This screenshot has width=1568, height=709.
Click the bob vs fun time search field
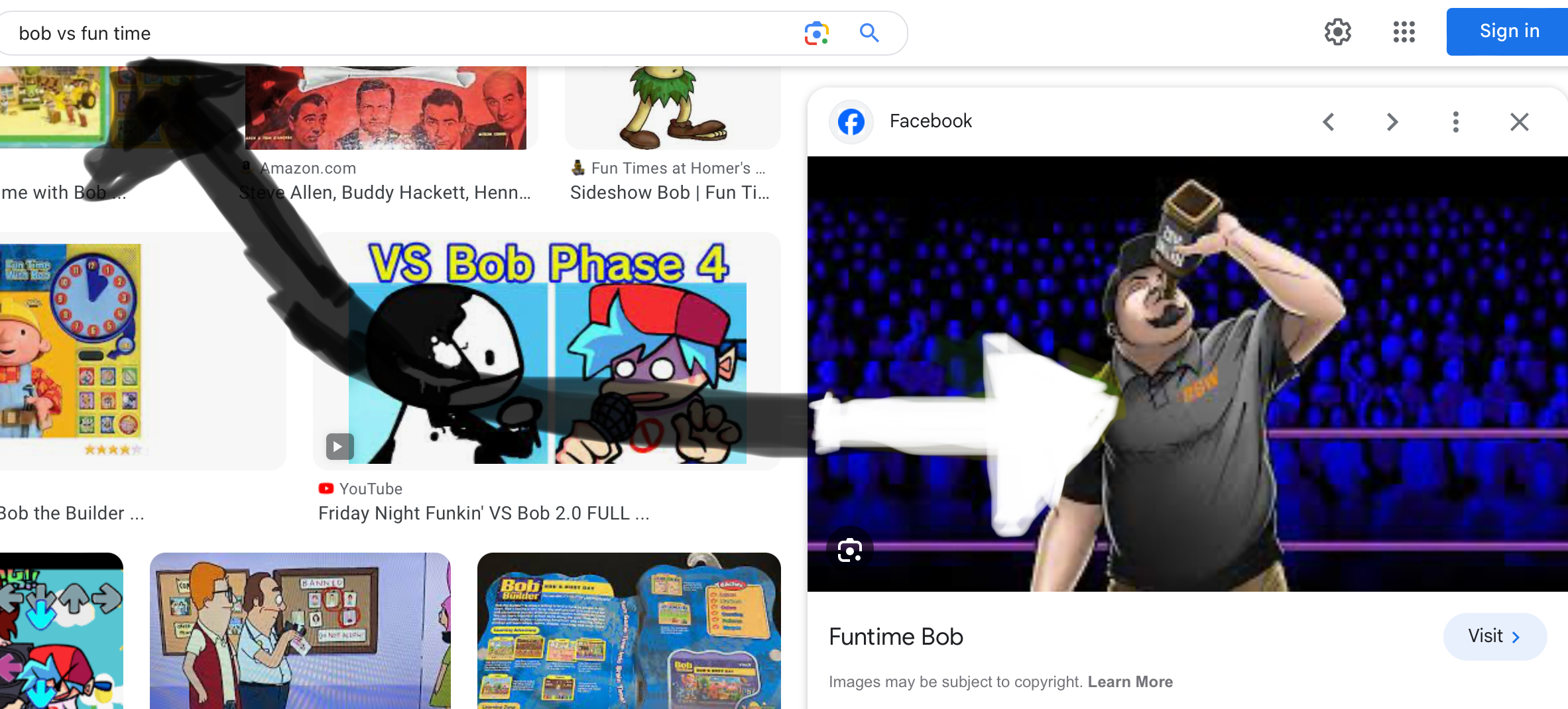click(x=398, y=33)
